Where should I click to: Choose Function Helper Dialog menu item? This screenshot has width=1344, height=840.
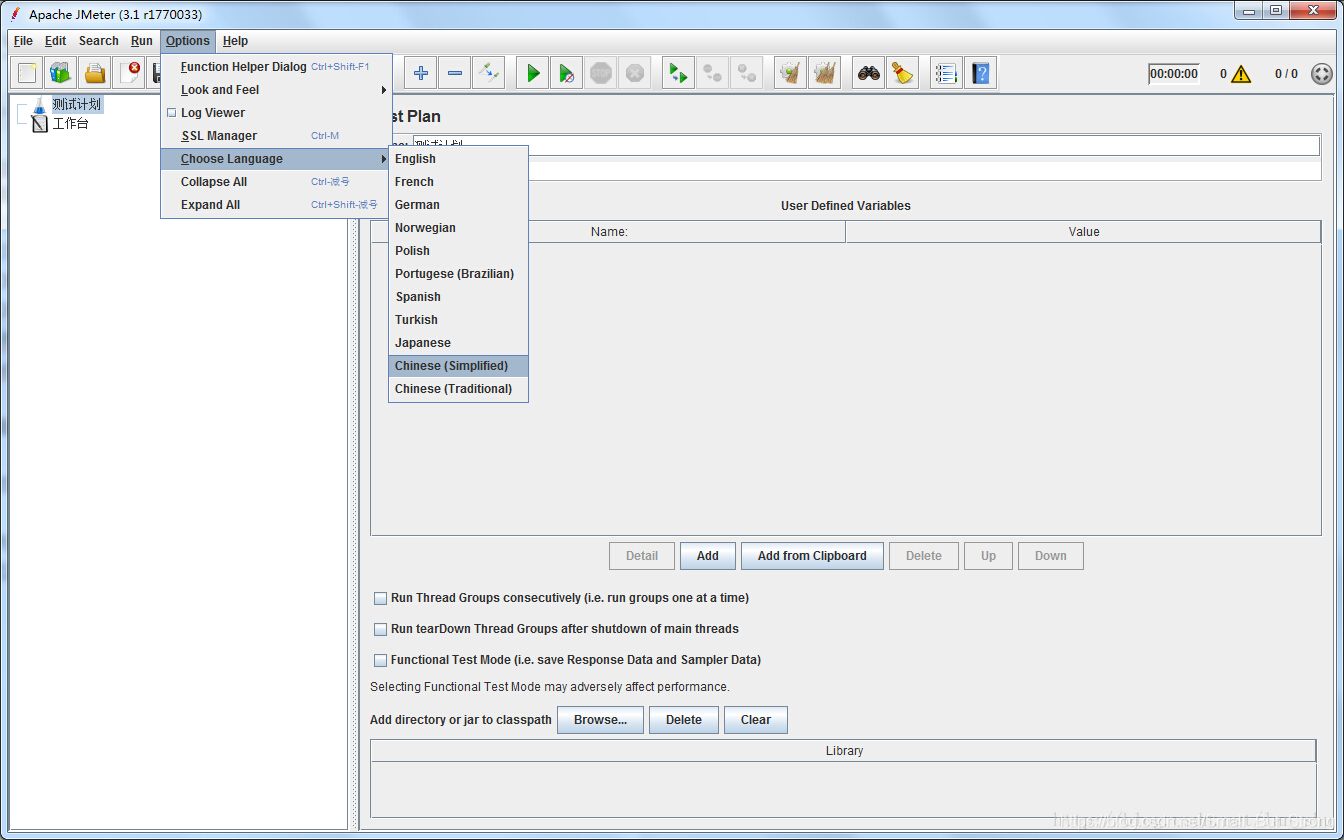click(x=276, y=67)
